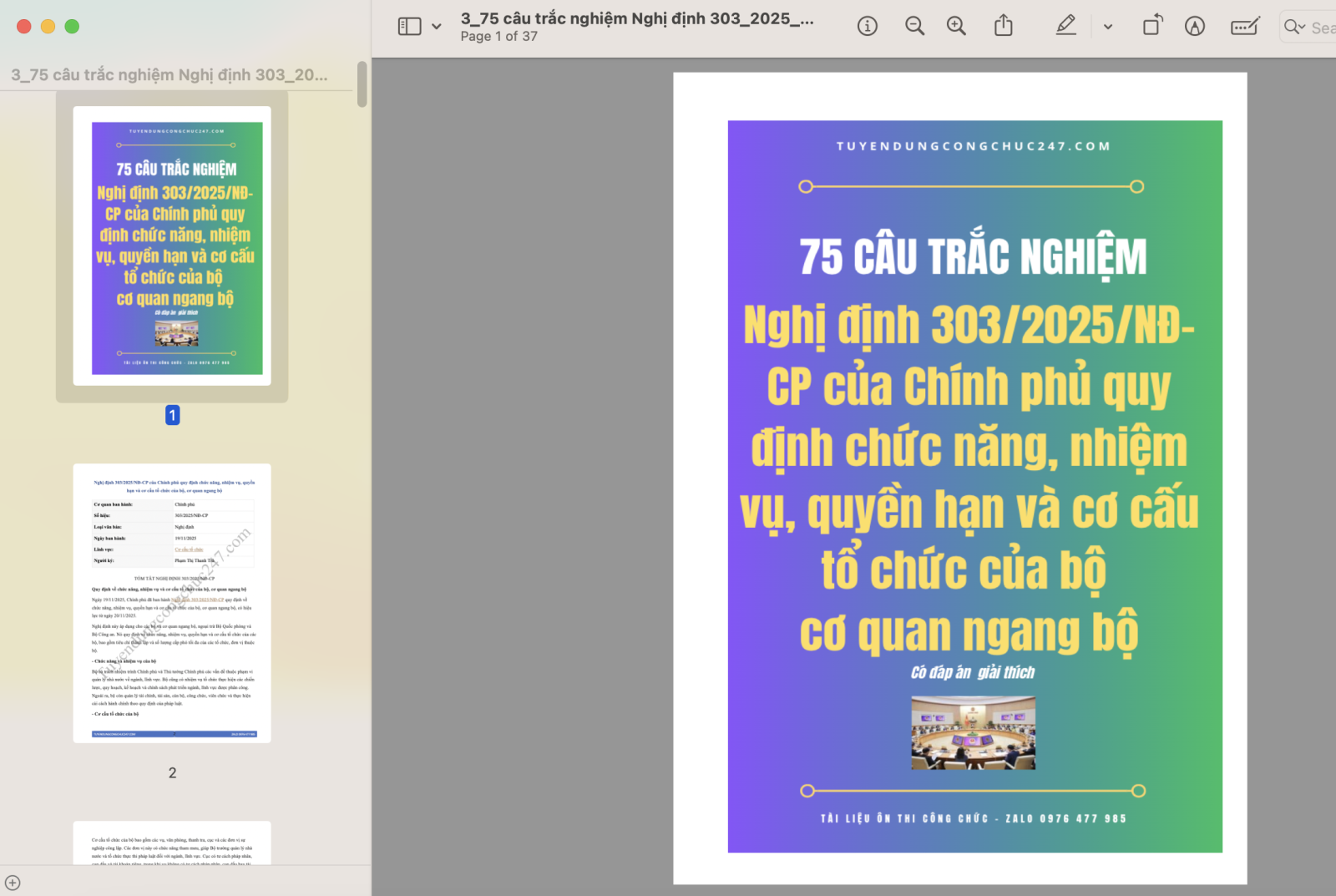Toggle the form filling toolbar
The width and height of the screenshot is (1336, 896).
(x=1245, y=27)
